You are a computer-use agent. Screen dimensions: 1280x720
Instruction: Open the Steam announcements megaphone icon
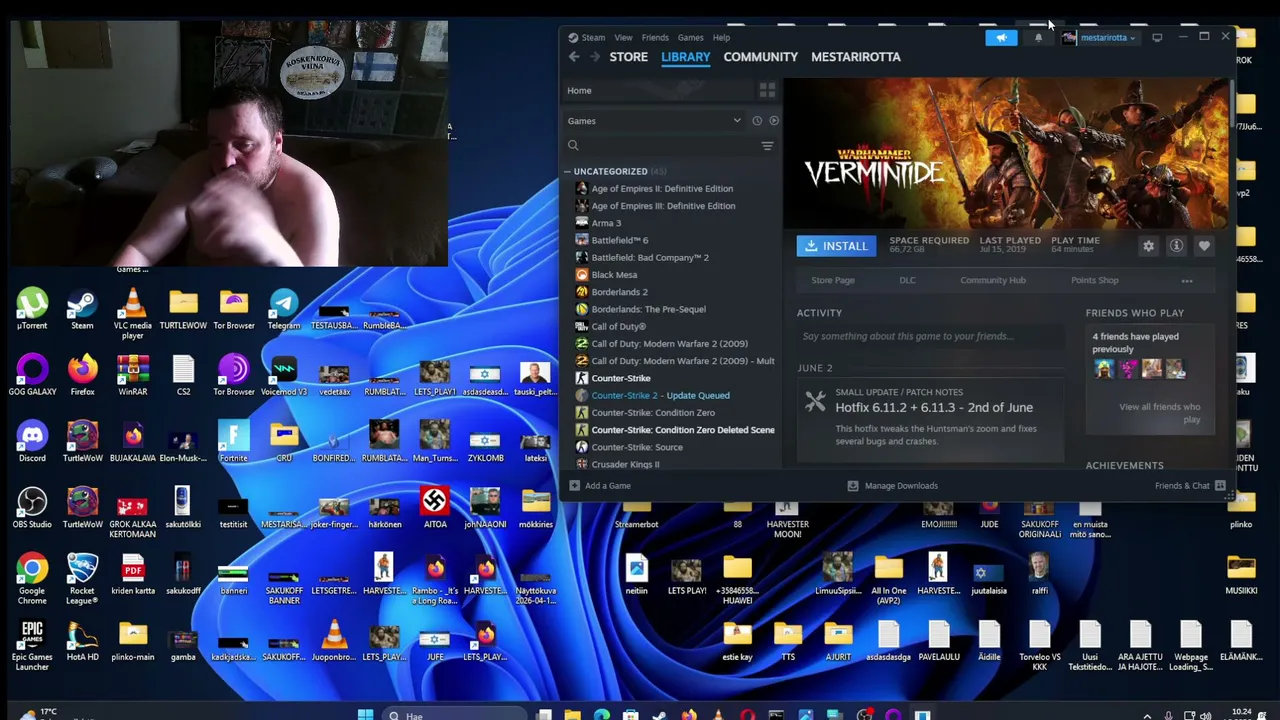1001,38
